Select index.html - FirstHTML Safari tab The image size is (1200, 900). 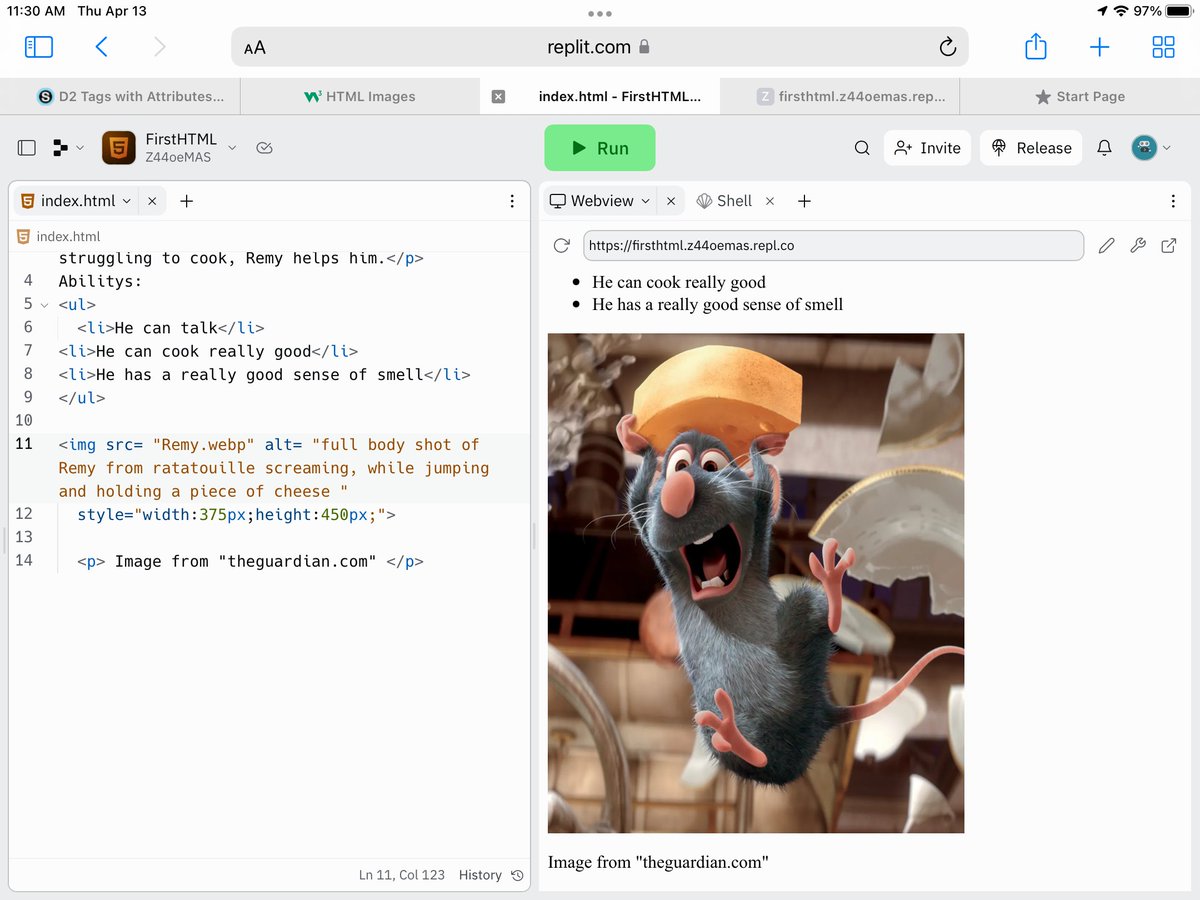point(619,97)
